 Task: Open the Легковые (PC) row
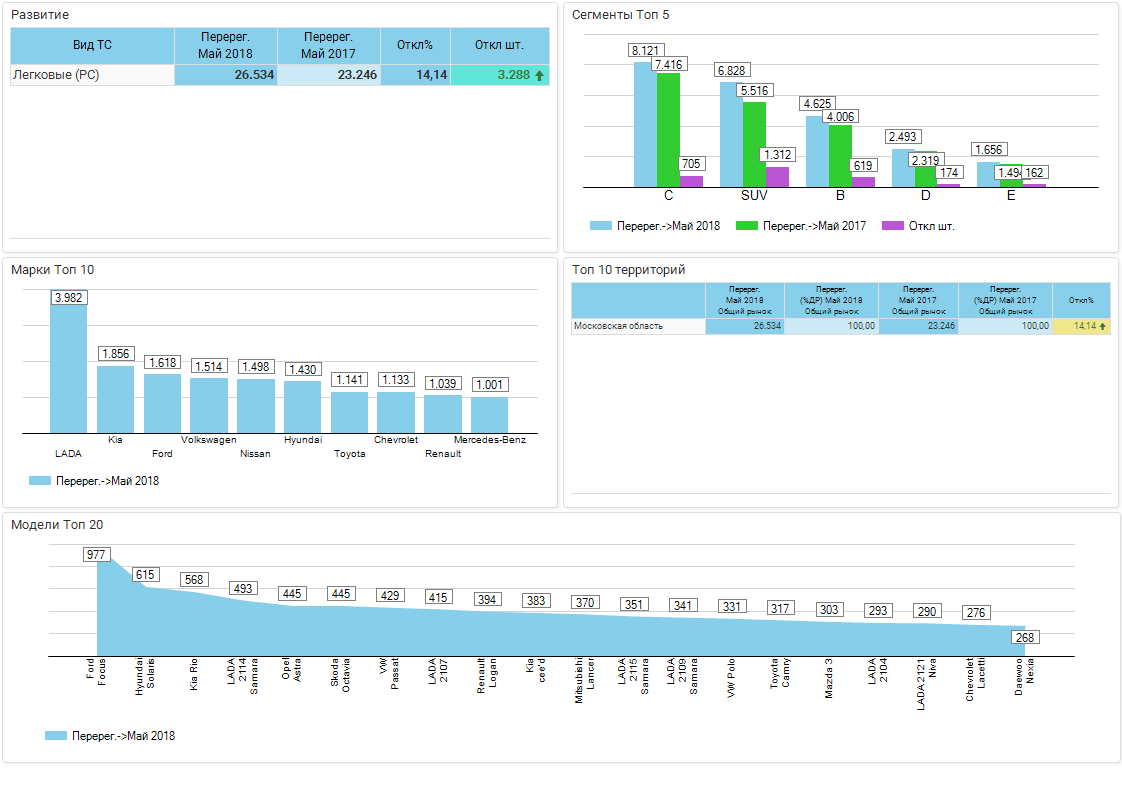click(x=92, y=75)
